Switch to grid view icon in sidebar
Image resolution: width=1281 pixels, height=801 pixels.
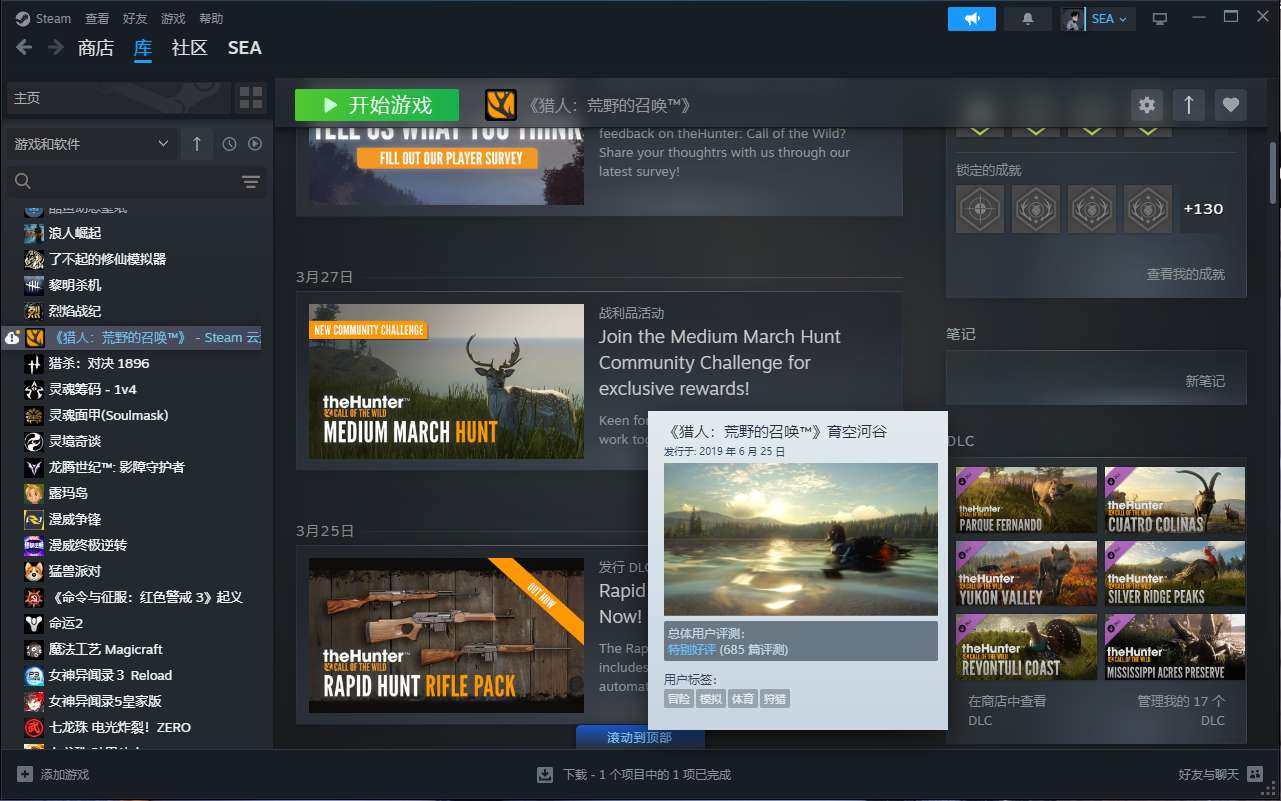pos(250,98)
